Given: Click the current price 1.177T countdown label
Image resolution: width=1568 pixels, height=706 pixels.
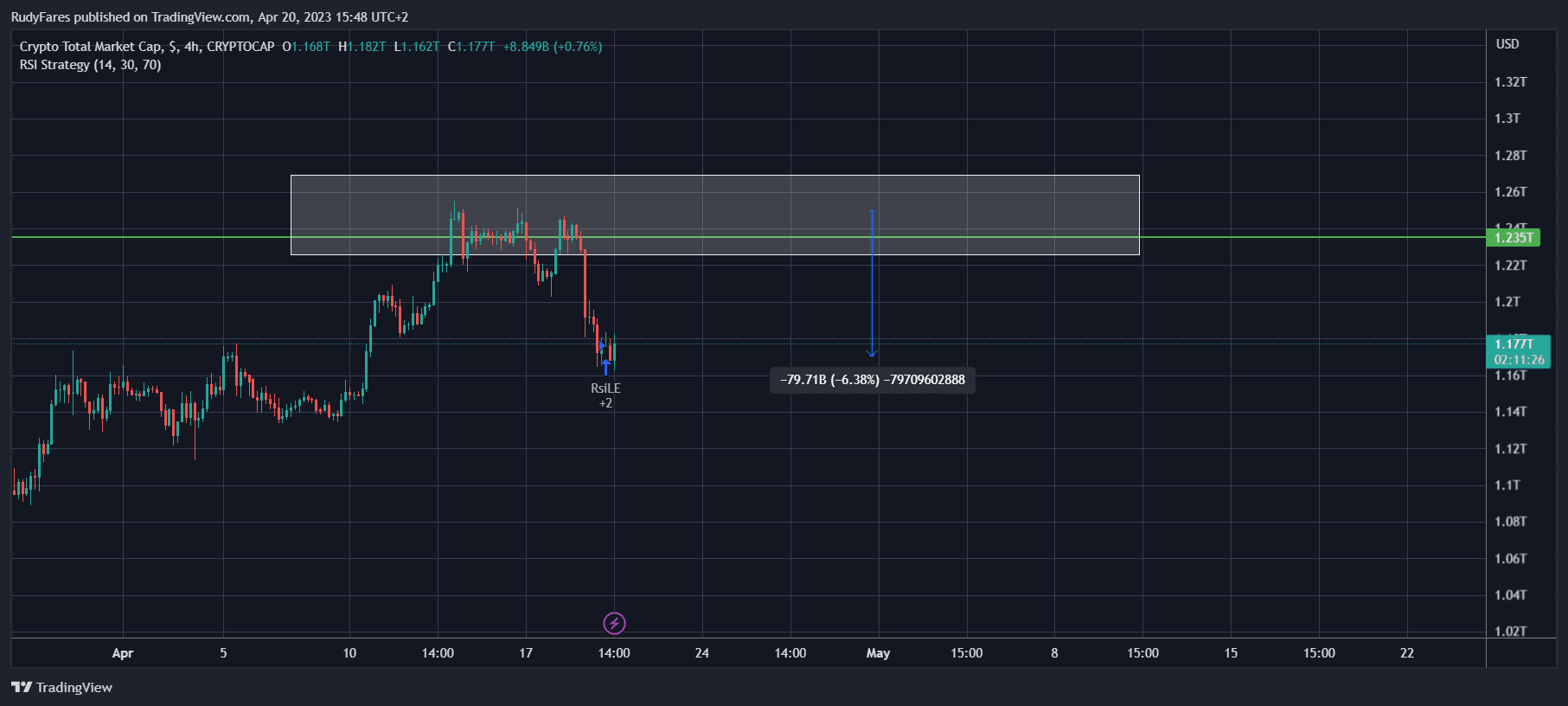Looking at the screenshot, I should [1518, 351].
